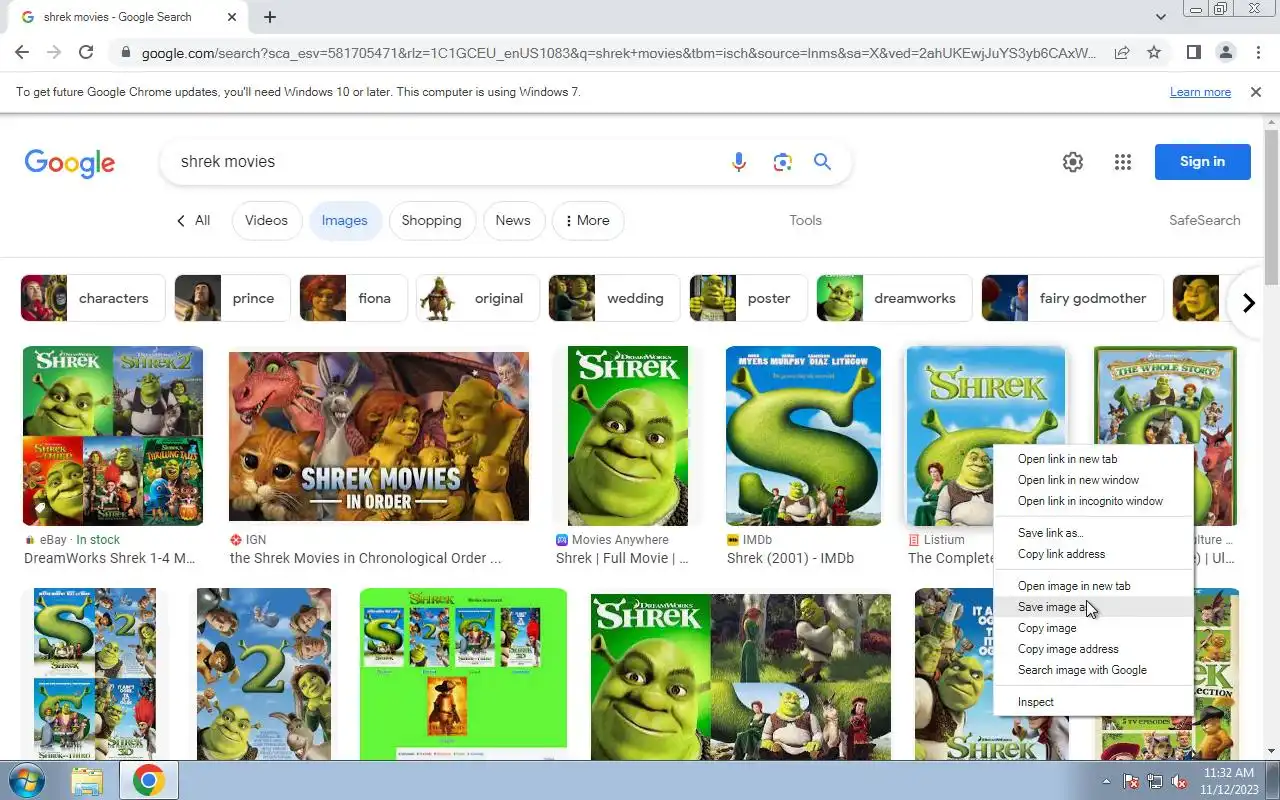
Task: Search by image with Google Lens icon
Action: click(x=782, y=162)
